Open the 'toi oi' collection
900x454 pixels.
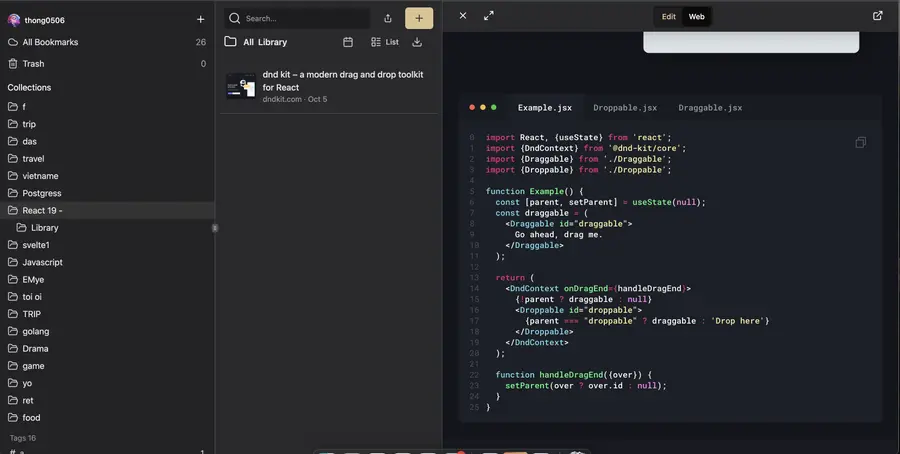coord(107,297)
